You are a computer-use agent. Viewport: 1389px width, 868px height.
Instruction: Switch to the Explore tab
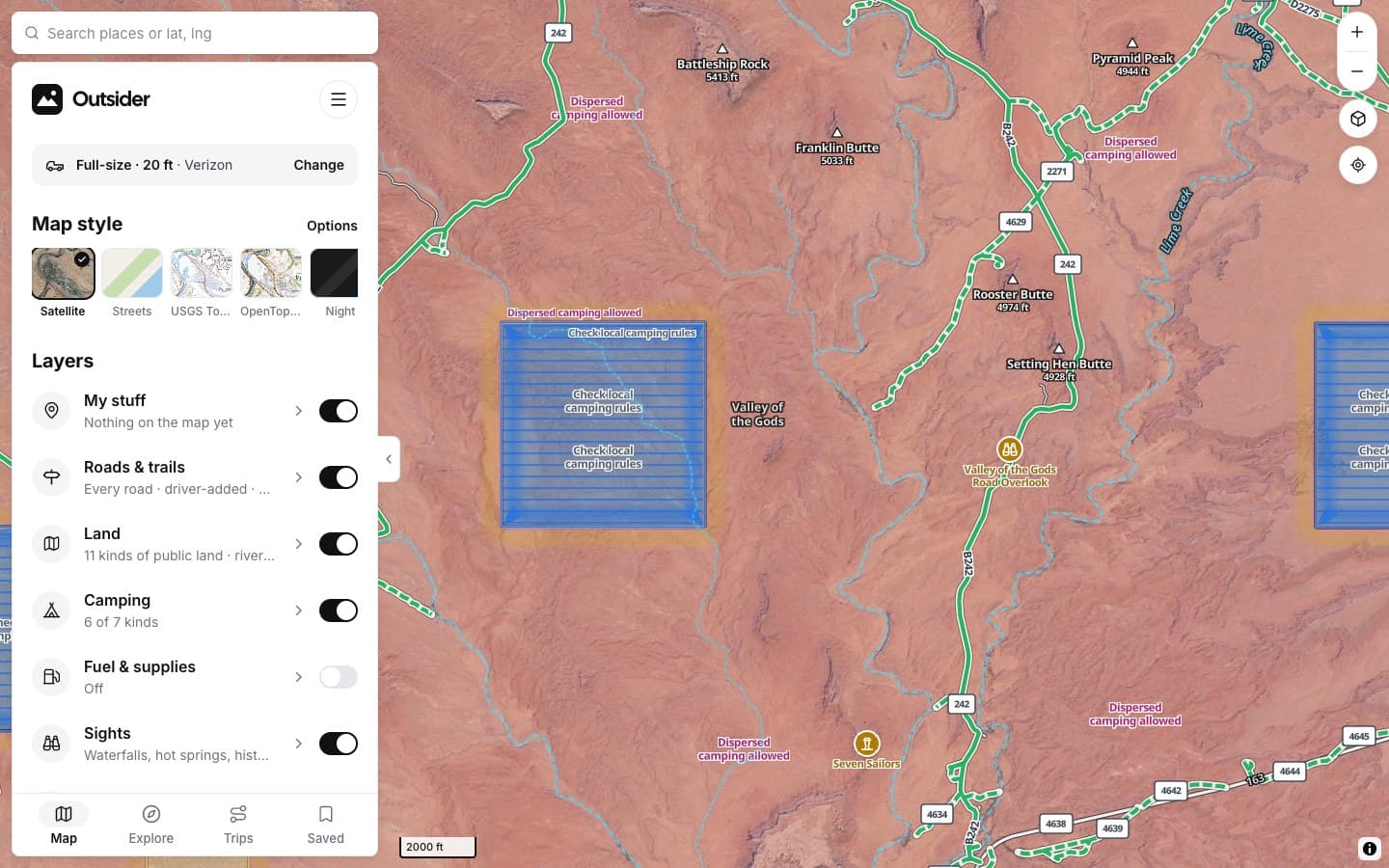(x=151, y=825)
